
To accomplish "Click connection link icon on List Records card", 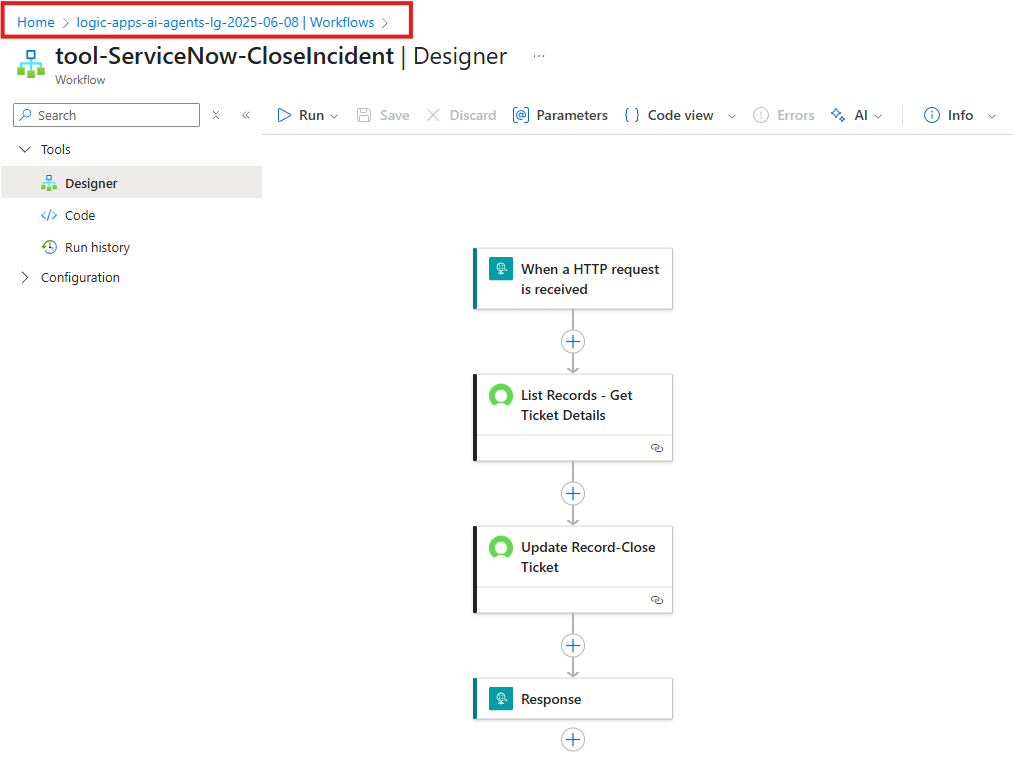I will pos(657,448).
